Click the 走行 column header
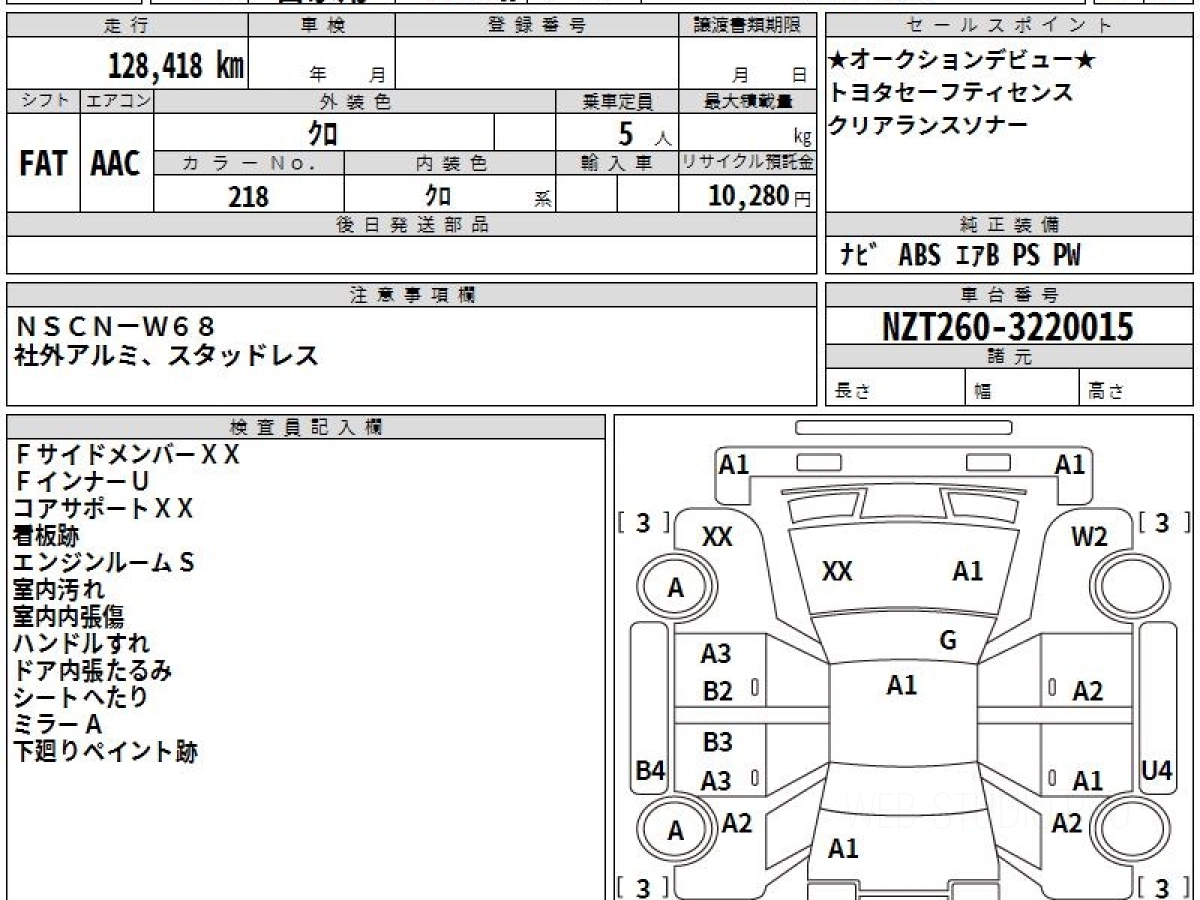Viewport: 1200px width, 900px height. (x=127, y=26)
